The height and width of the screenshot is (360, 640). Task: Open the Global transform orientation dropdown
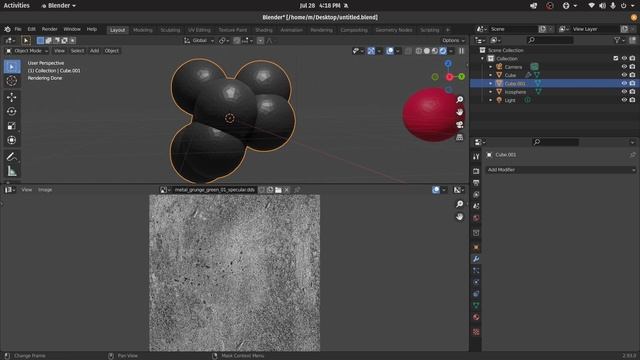coord(199,41)
